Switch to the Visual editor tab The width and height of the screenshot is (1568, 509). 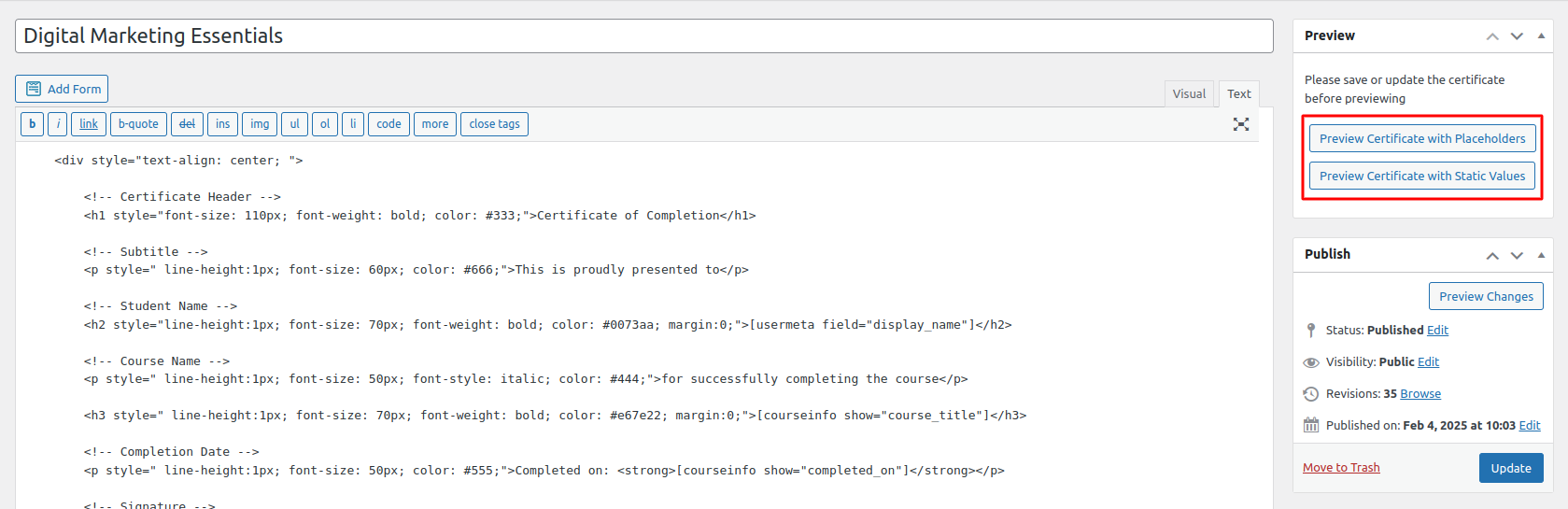tap(1189, 93)
